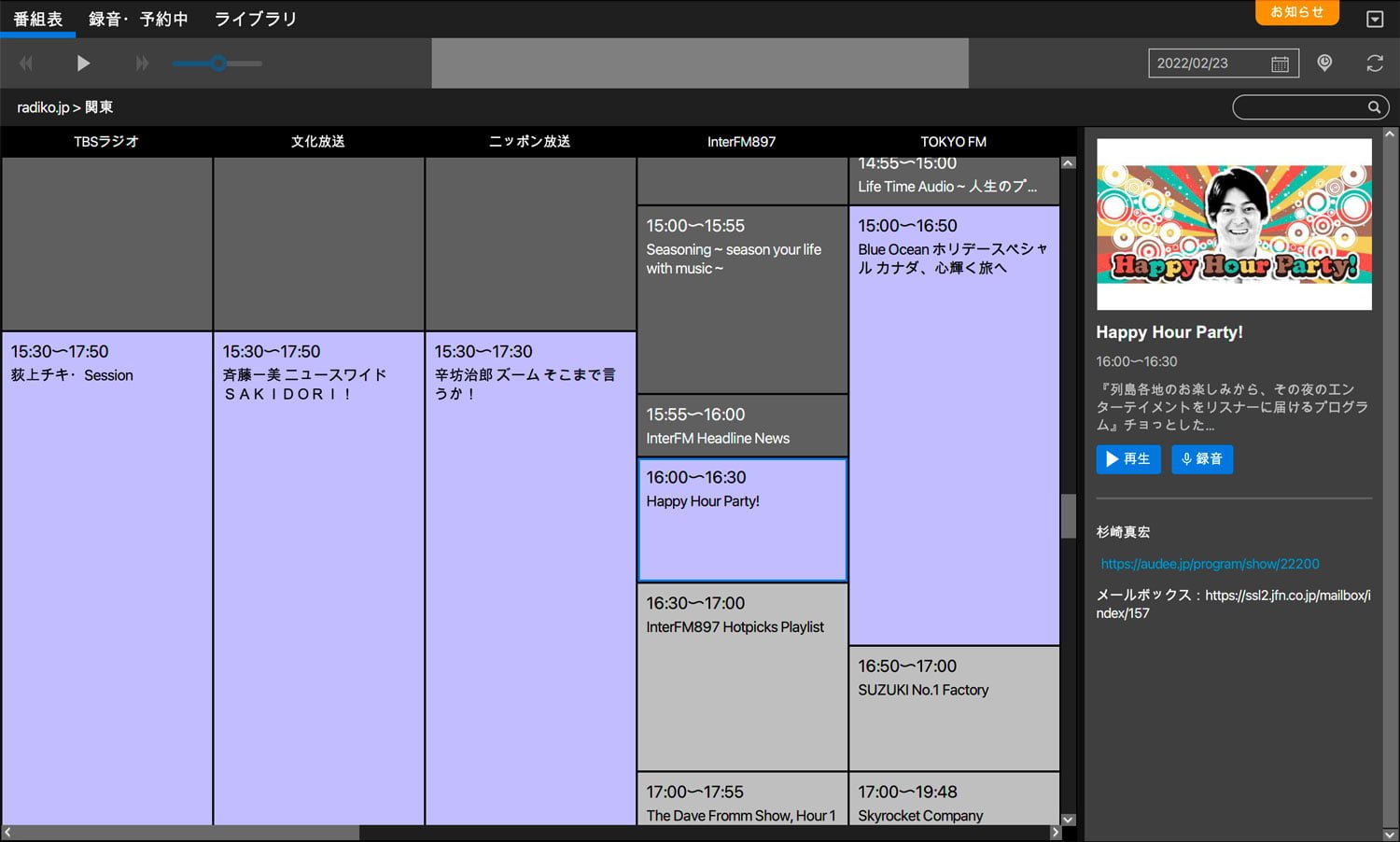Click the Happy Hour Party thumbnail image
This screenshot has width=1400, height=842.
point(1234,224)
